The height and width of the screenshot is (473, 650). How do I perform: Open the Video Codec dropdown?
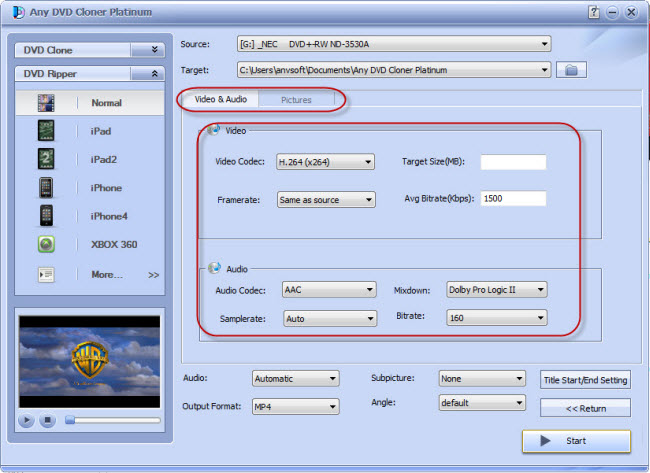click(325, 162)
